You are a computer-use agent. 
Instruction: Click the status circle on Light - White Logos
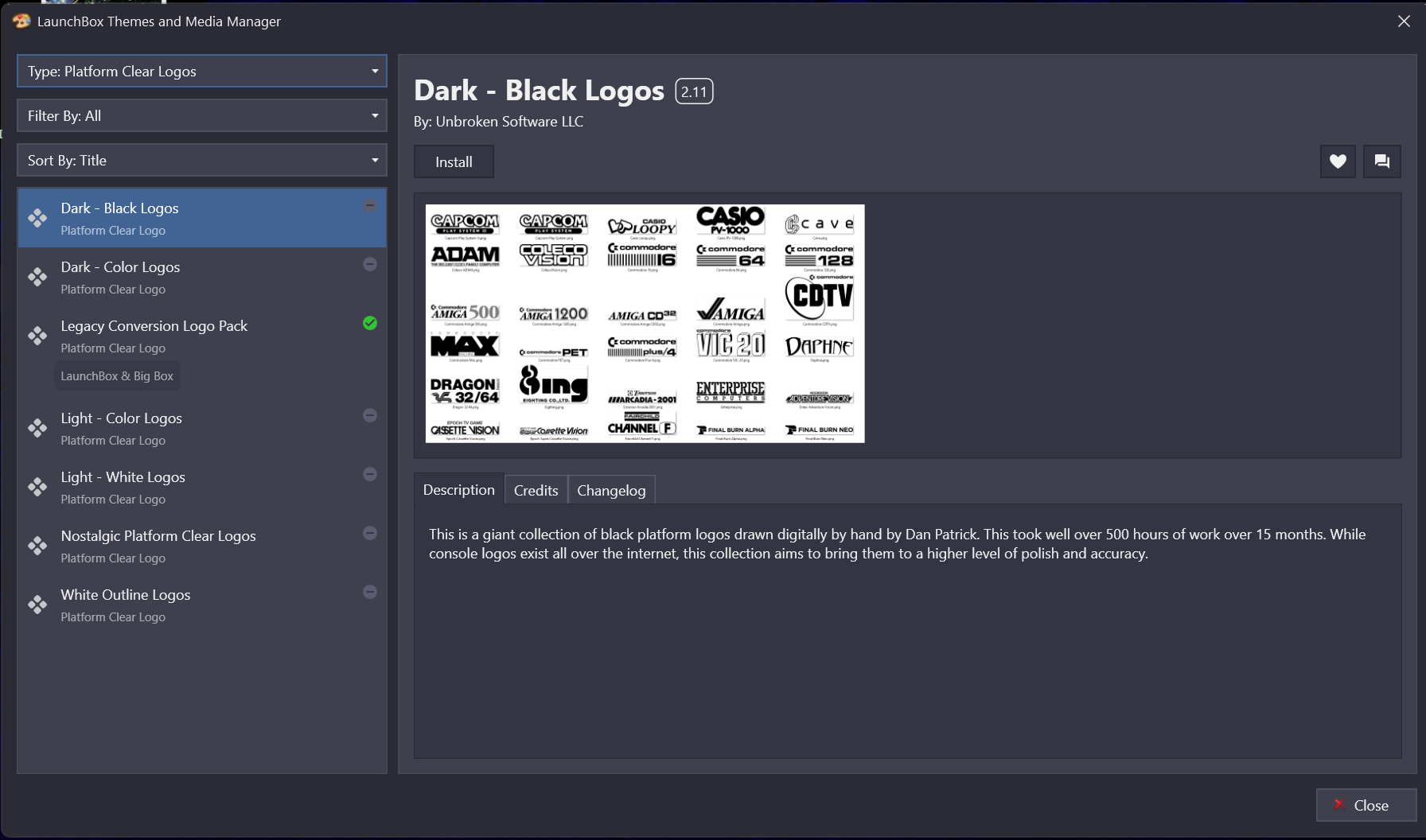pos(370,474)
